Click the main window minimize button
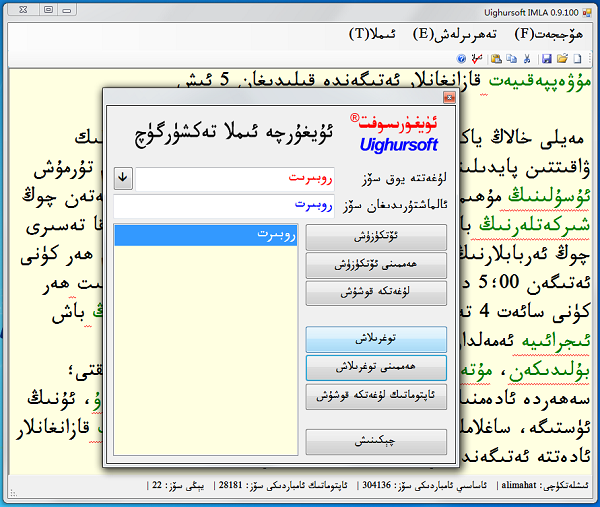Image resolution: width=600 pixels, height=507 pixels. tap(67, 10)
